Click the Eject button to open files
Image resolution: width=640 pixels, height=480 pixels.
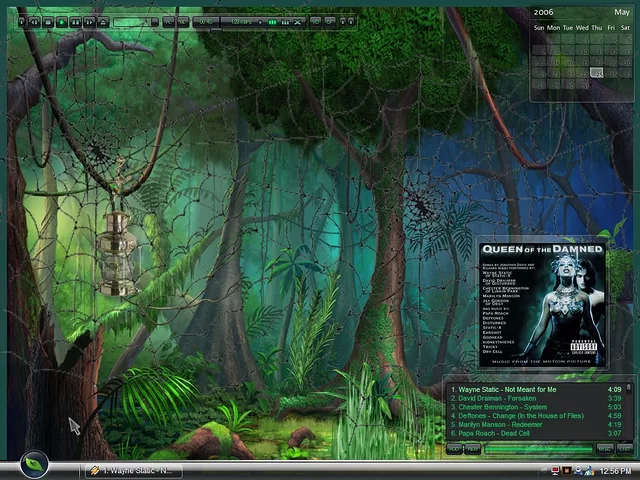pyautogui.click(x=102, y=21)
